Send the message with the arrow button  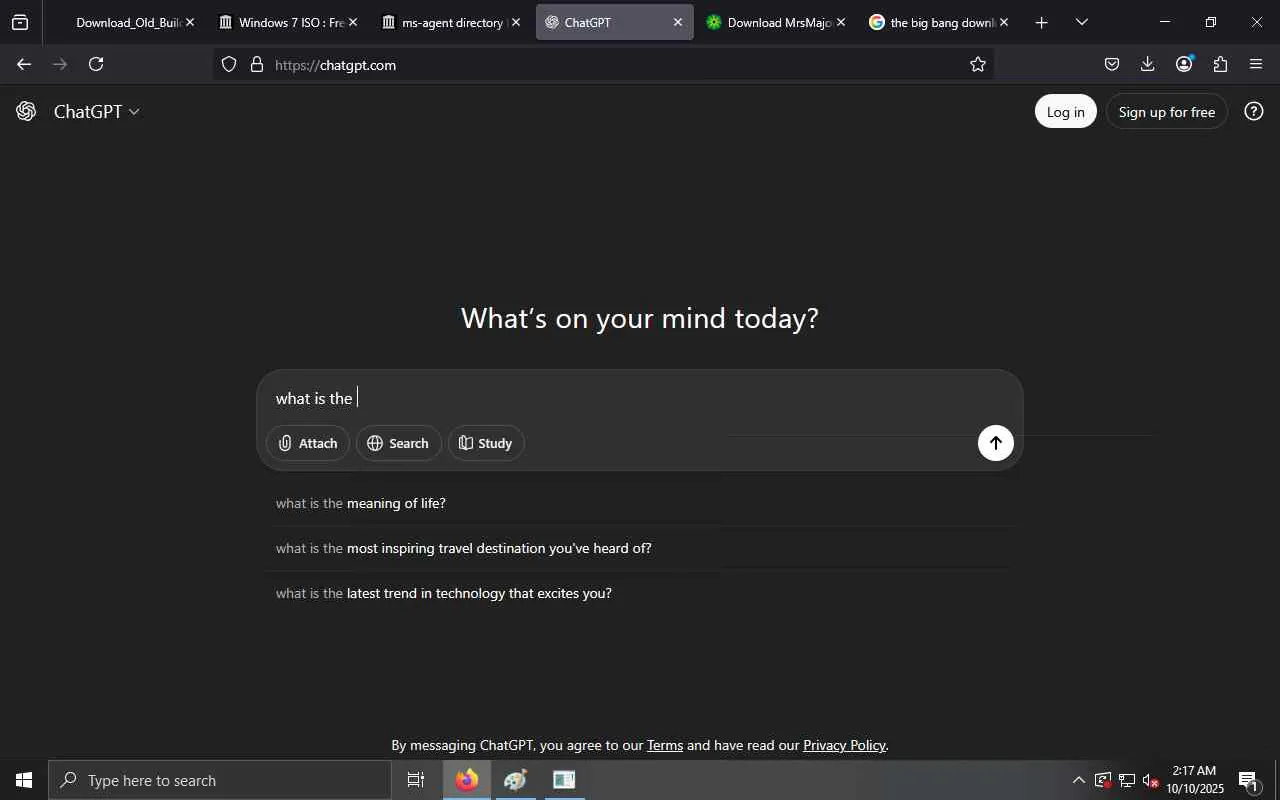click(x=996, y=443)
